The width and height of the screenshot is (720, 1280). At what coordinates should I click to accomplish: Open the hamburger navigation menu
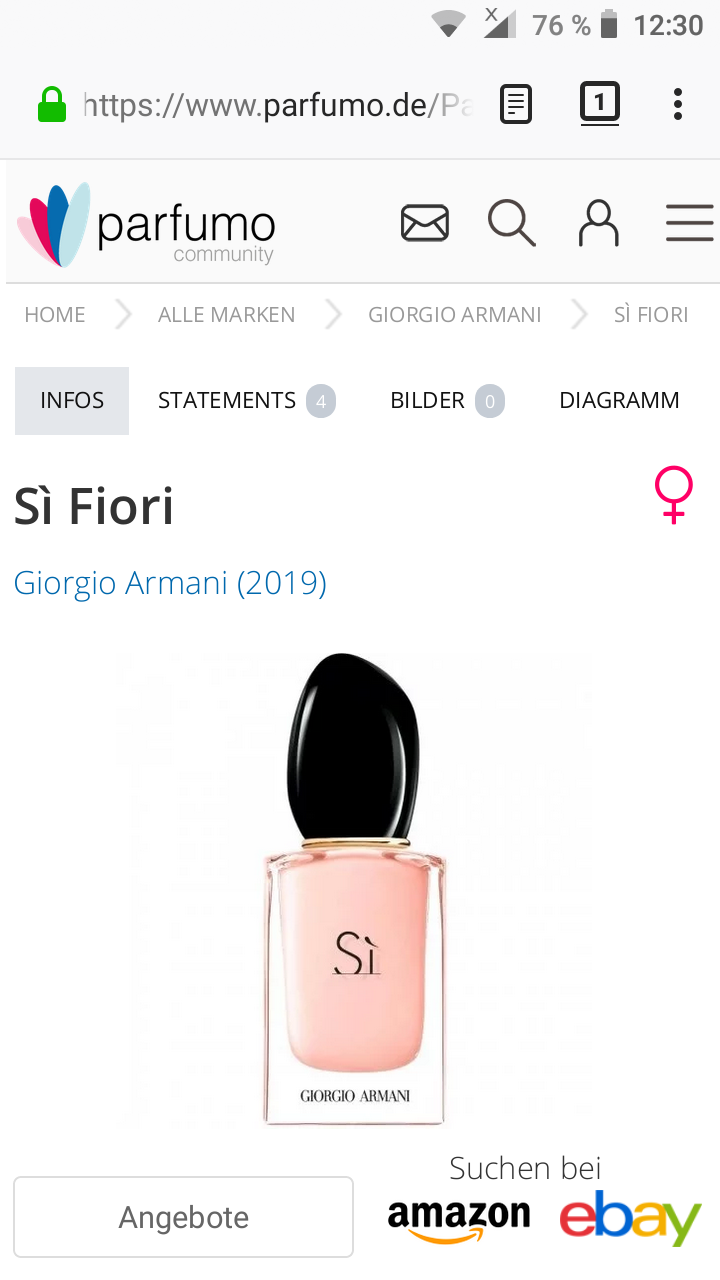pyautogui.click(x=690, y=222)
